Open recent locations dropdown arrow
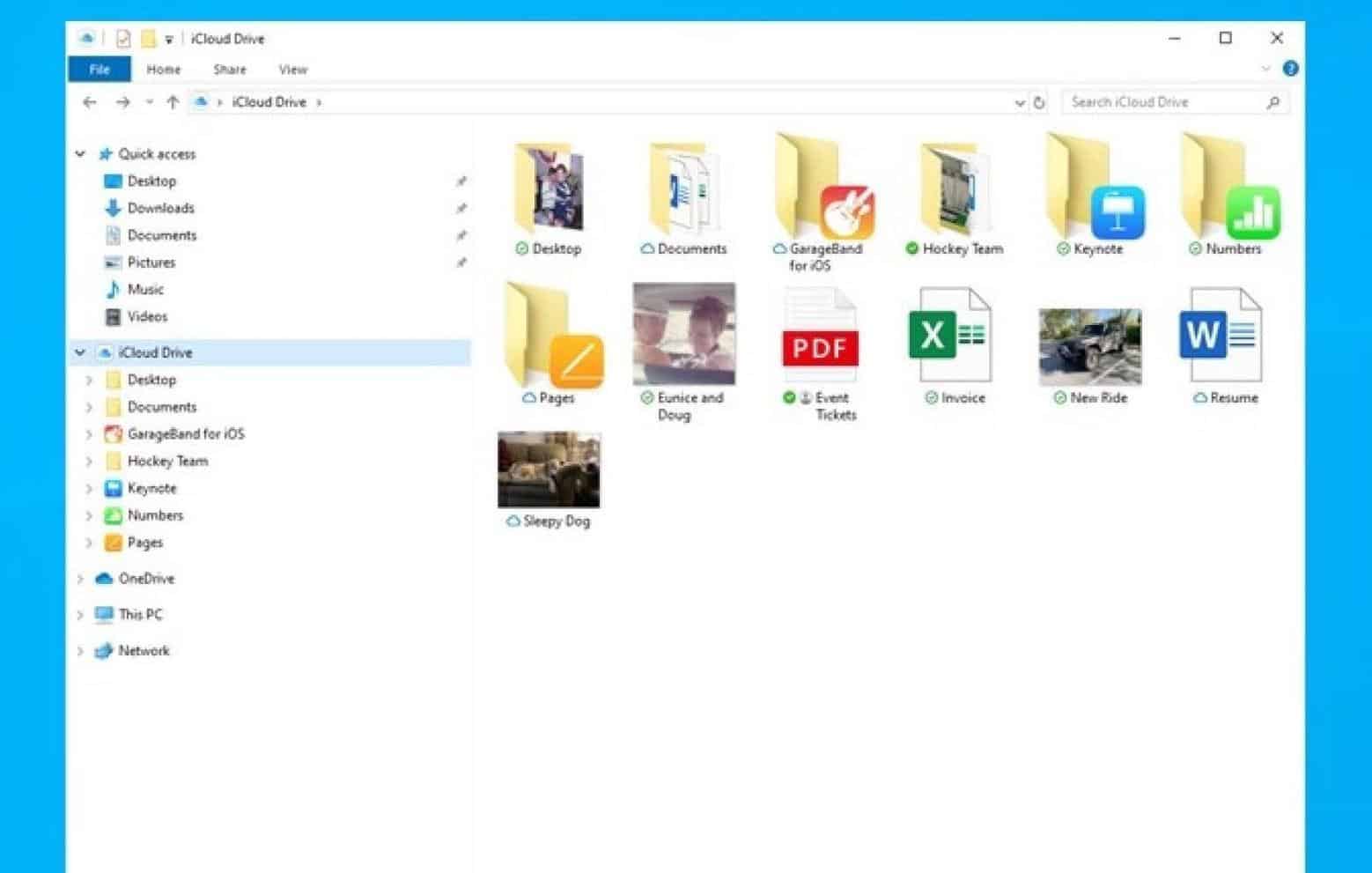 pos(149,102)
